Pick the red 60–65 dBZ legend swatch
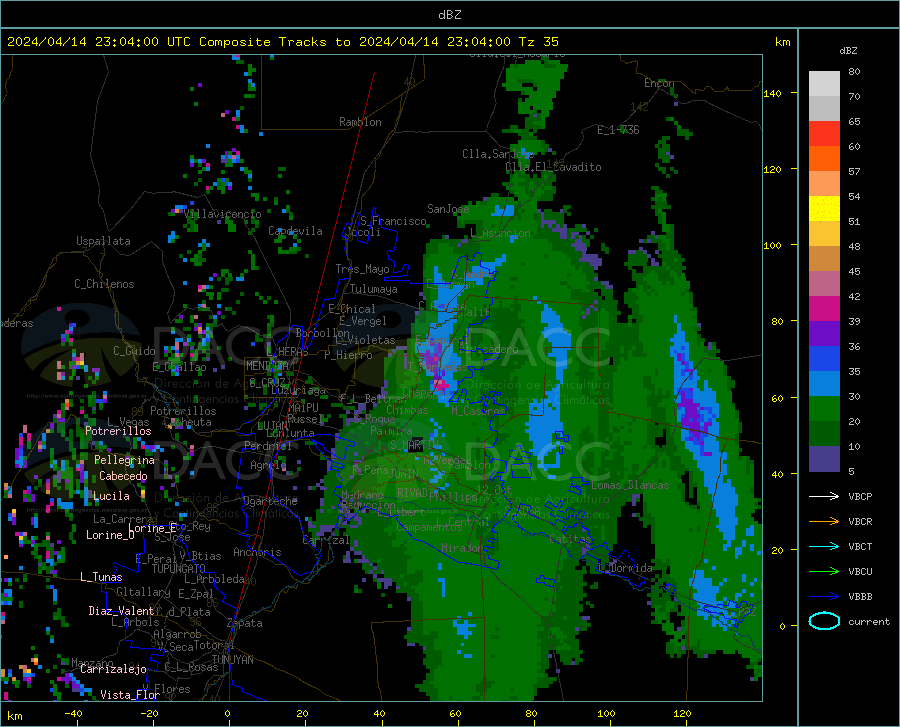The image size is (900, 727). [824, 134]
